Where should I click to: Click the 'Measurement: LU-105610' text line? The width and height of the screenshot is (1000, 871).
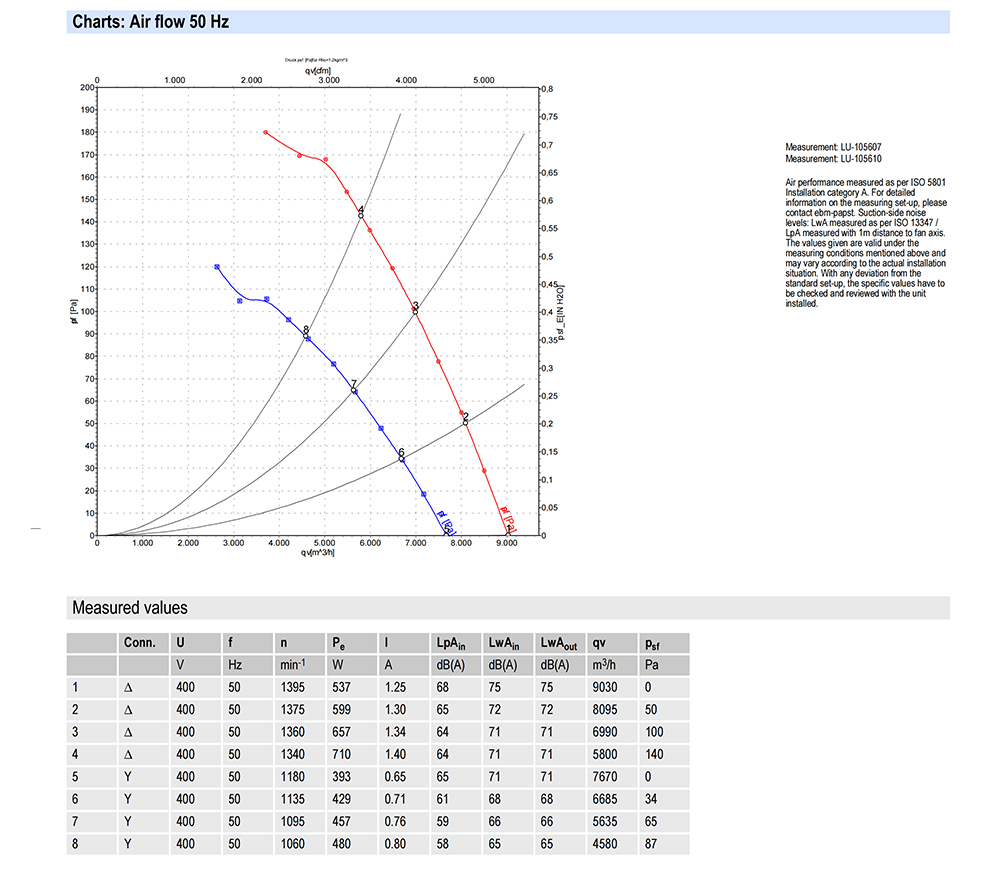833,158
